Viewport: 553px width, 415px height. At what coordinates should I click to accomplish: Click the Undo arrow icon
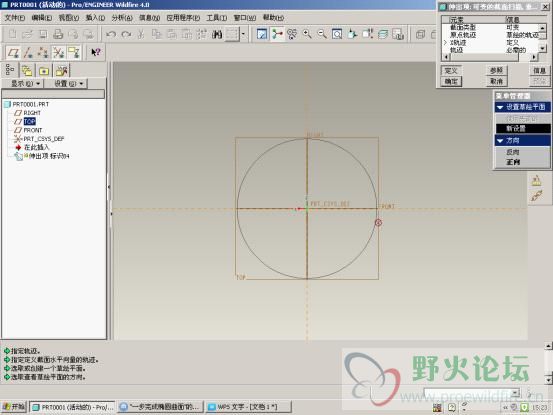coord(111,34)
